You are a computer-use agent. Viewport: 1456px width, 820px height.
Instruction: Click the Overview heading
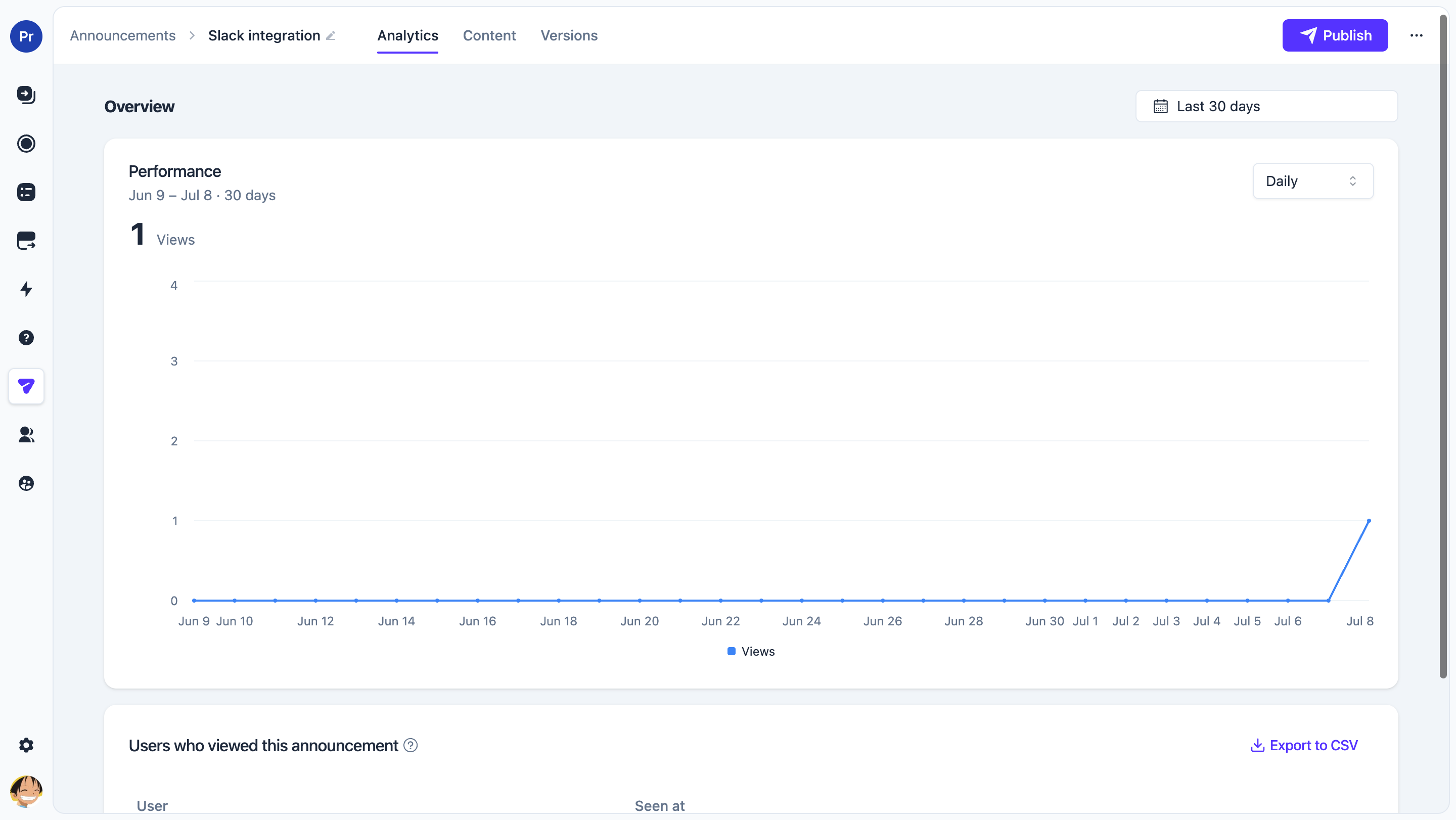(x=139, y=106)
